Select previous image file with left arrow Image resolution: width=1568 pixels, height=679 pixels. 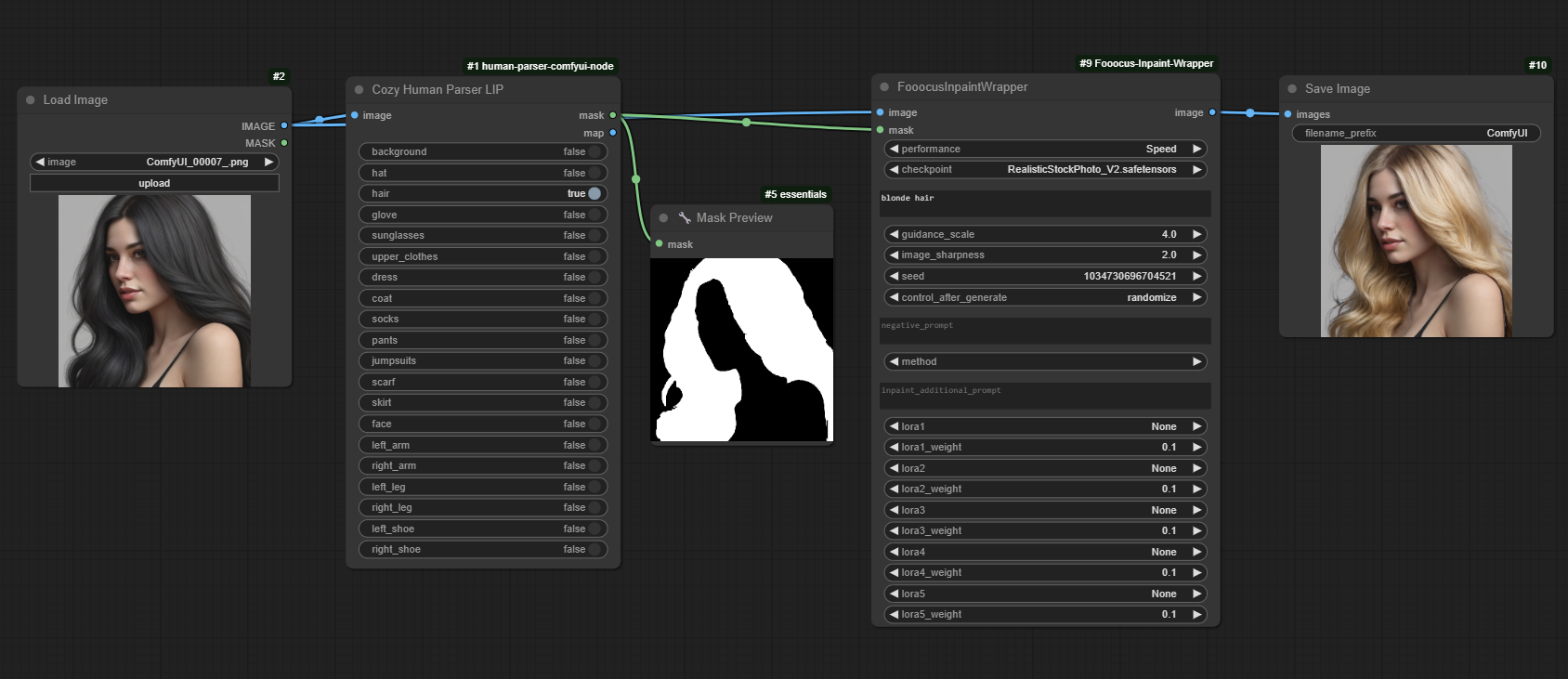pos(40,162)
